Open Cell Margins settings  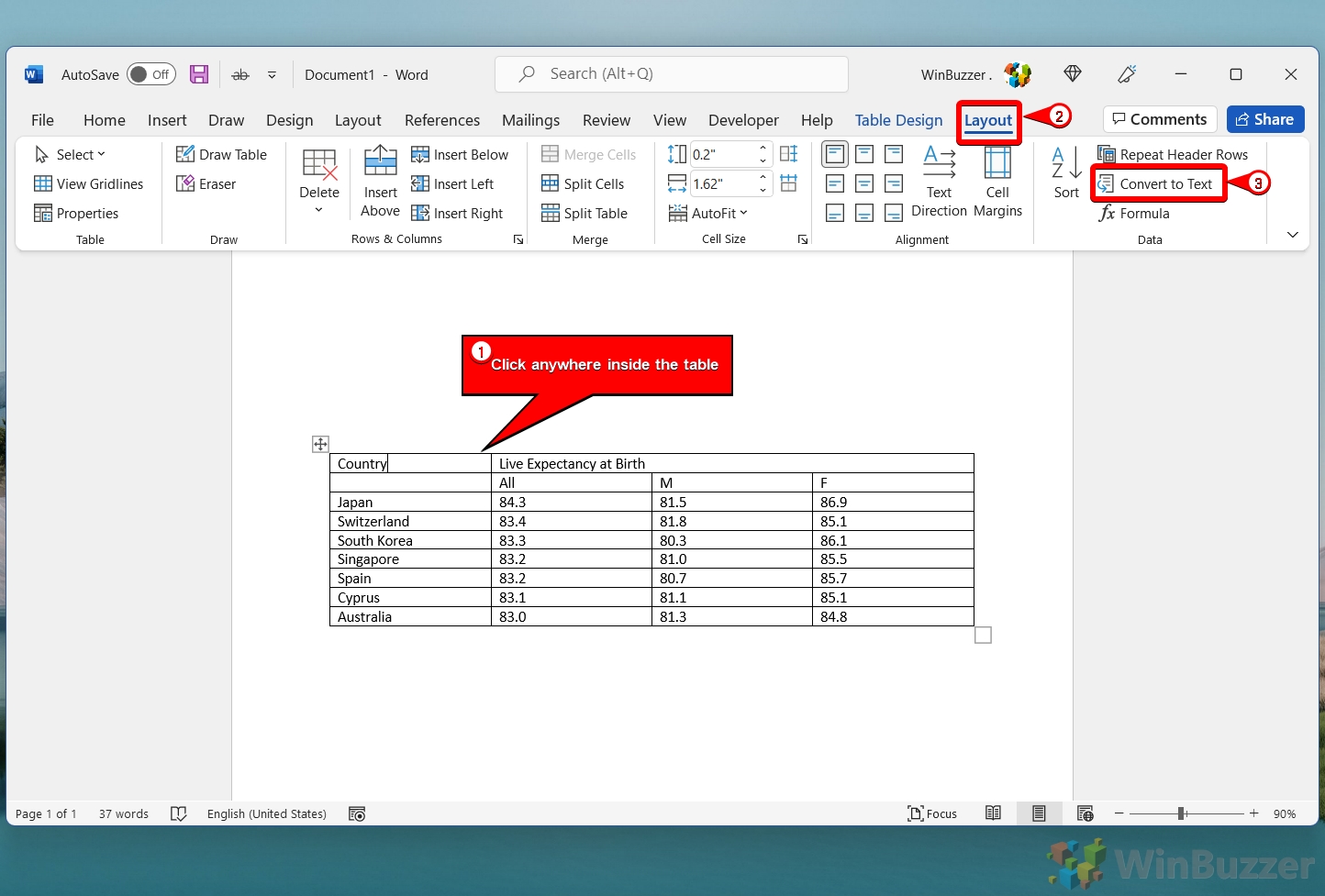tap(997, 182)
